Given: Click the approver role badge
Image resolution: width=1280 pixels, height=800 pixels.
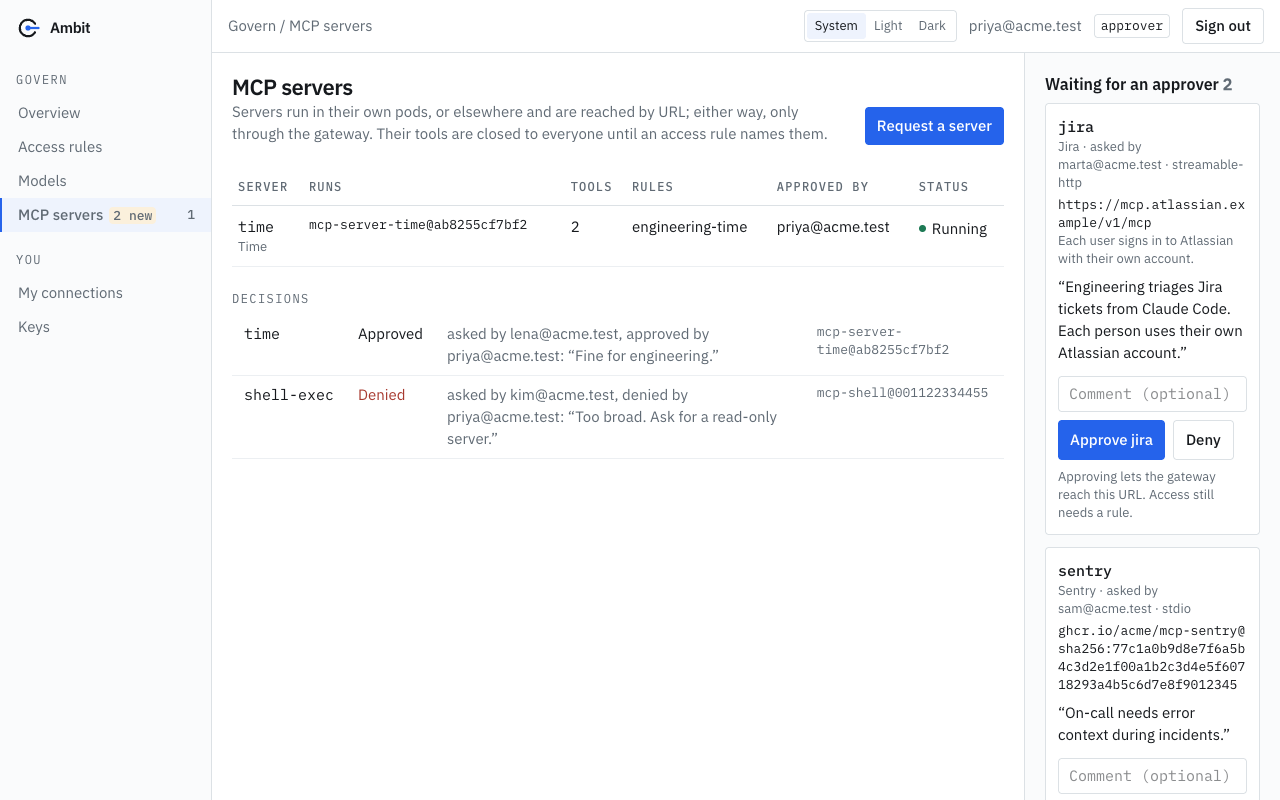Looking at the screenshot, I should click(x=1132, y=26).
